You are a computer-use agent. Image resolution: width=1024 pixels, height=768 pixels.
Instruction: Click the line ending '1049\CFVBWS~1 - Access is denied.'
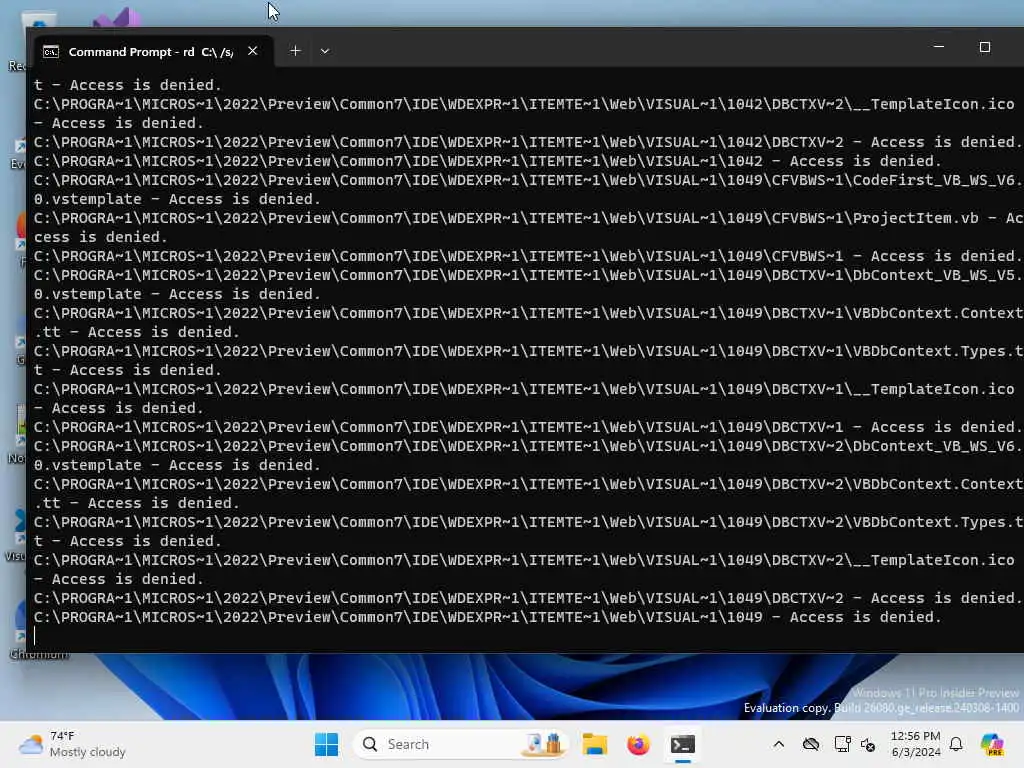pos(526,256)
